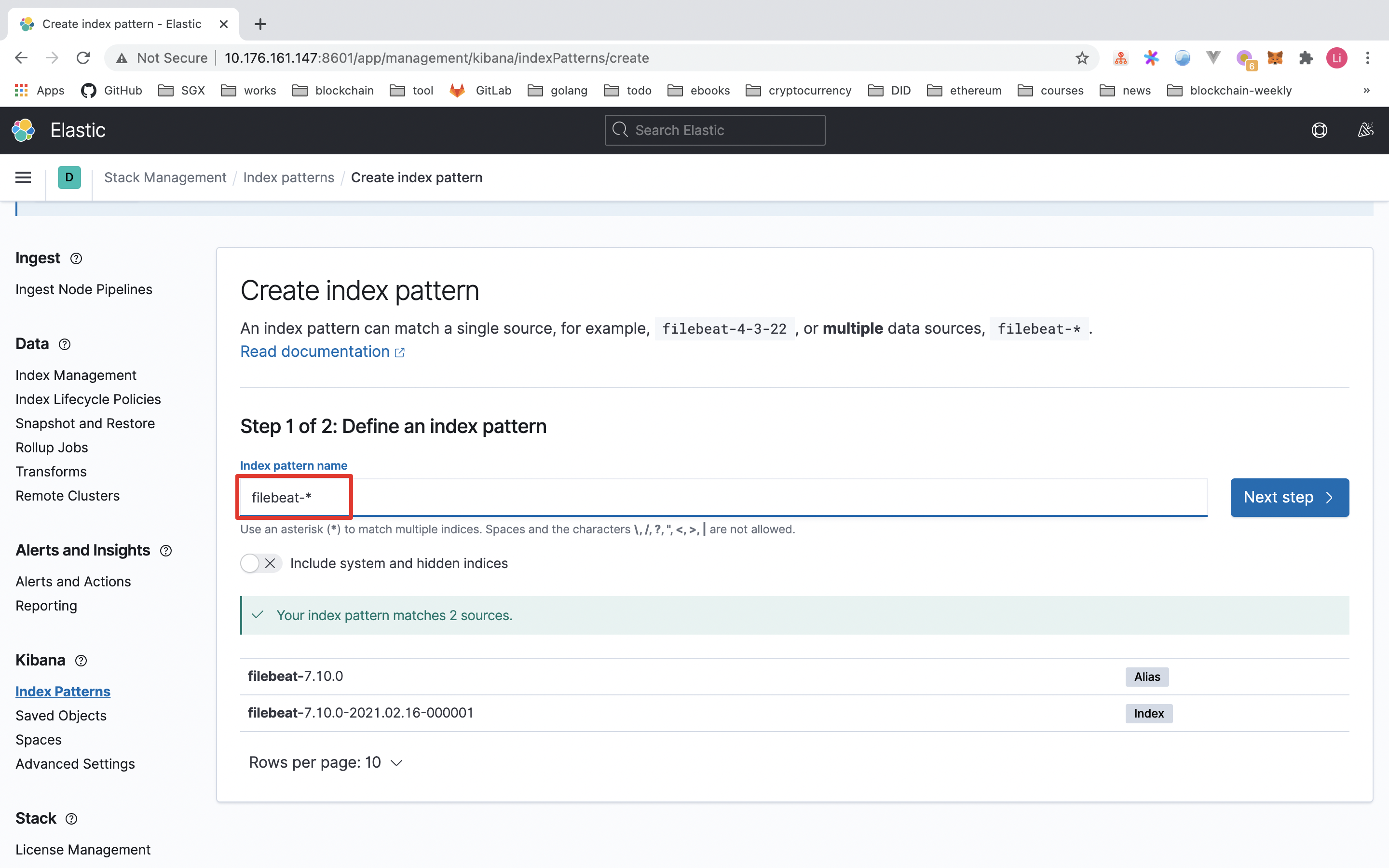
Task: Click the Kibana section help icon
Action: pos(81,661)
